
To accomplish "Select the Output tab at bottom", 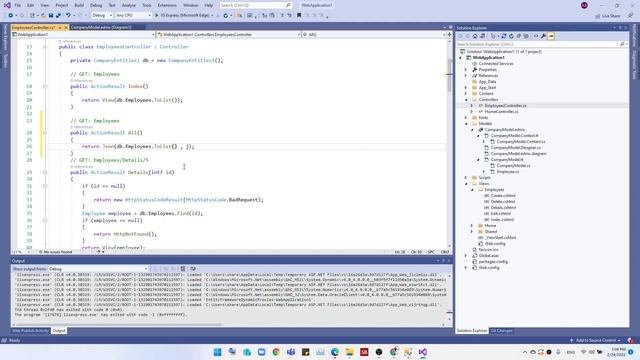I will pos(58,331).
